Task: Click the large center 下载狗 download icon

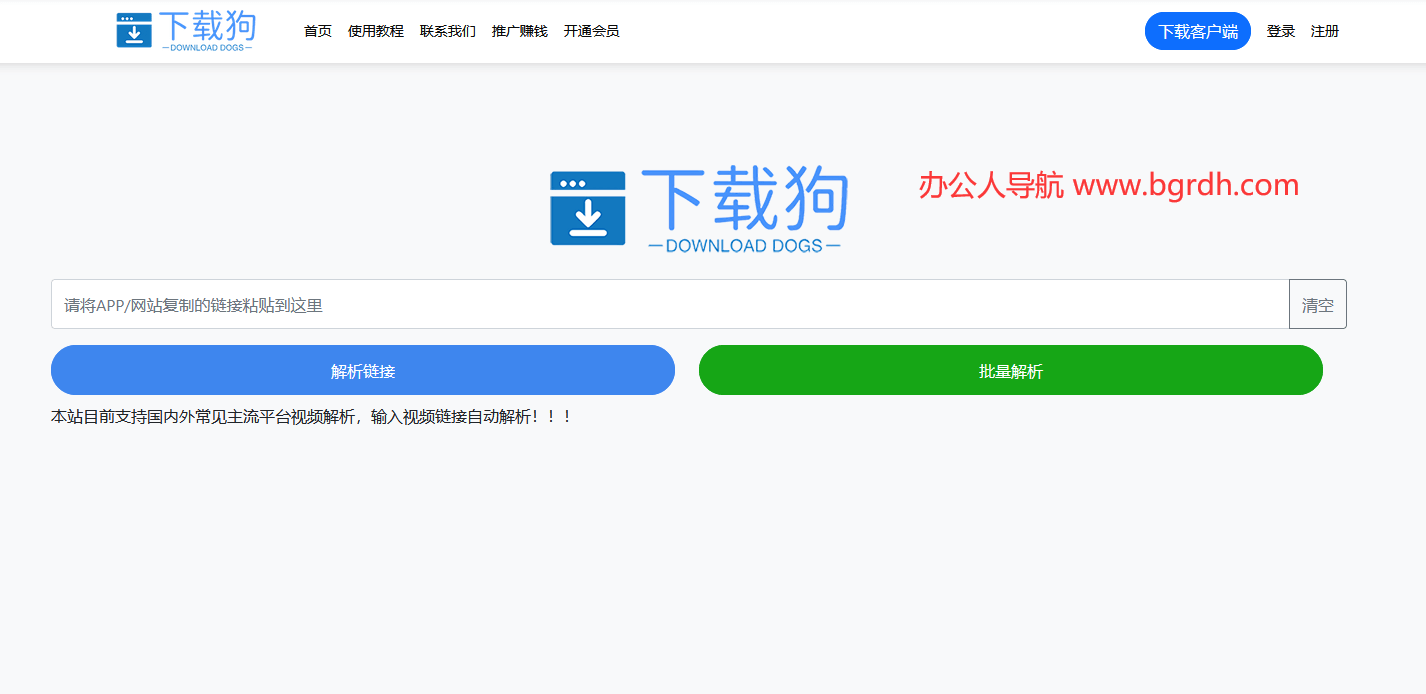Action: click(x=588, y=208)
